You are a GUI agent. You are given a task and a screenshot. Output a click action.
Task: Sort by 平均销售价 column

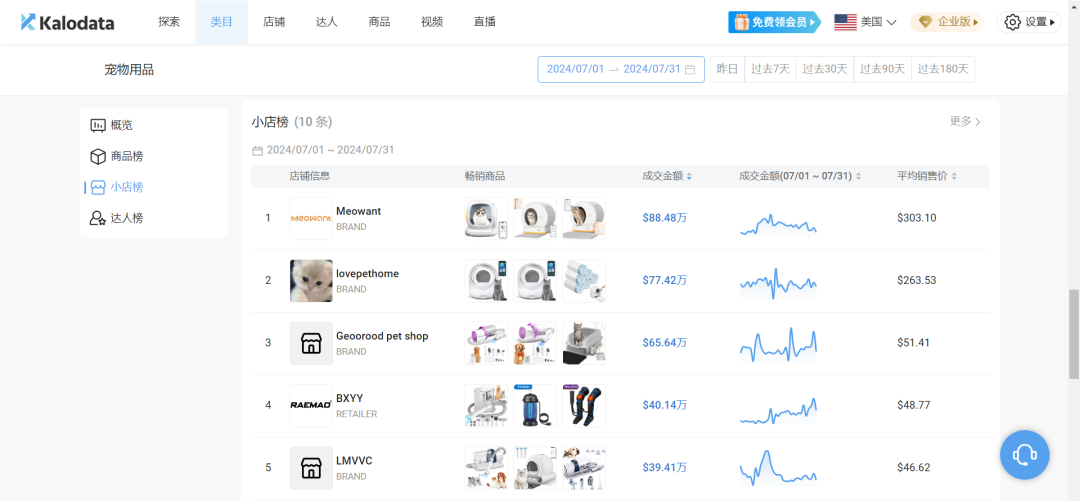pyautogui.click(x=953, y=177)
